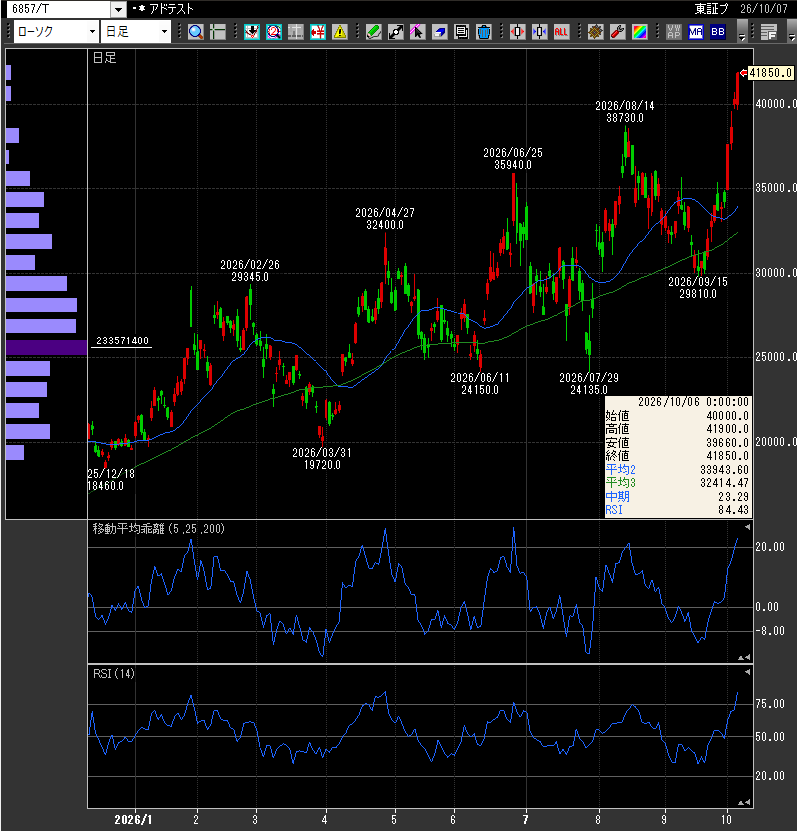
Task: Select the arrow pointer line-select tool
Action: point(418,32)
